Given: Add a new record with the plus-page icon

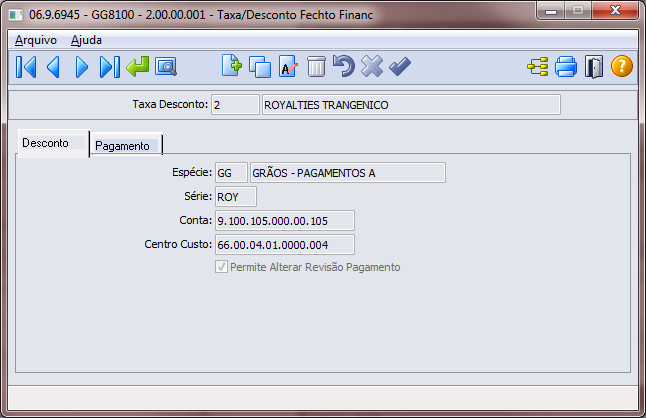Looking at the screenshot, I should pos(232,66).
